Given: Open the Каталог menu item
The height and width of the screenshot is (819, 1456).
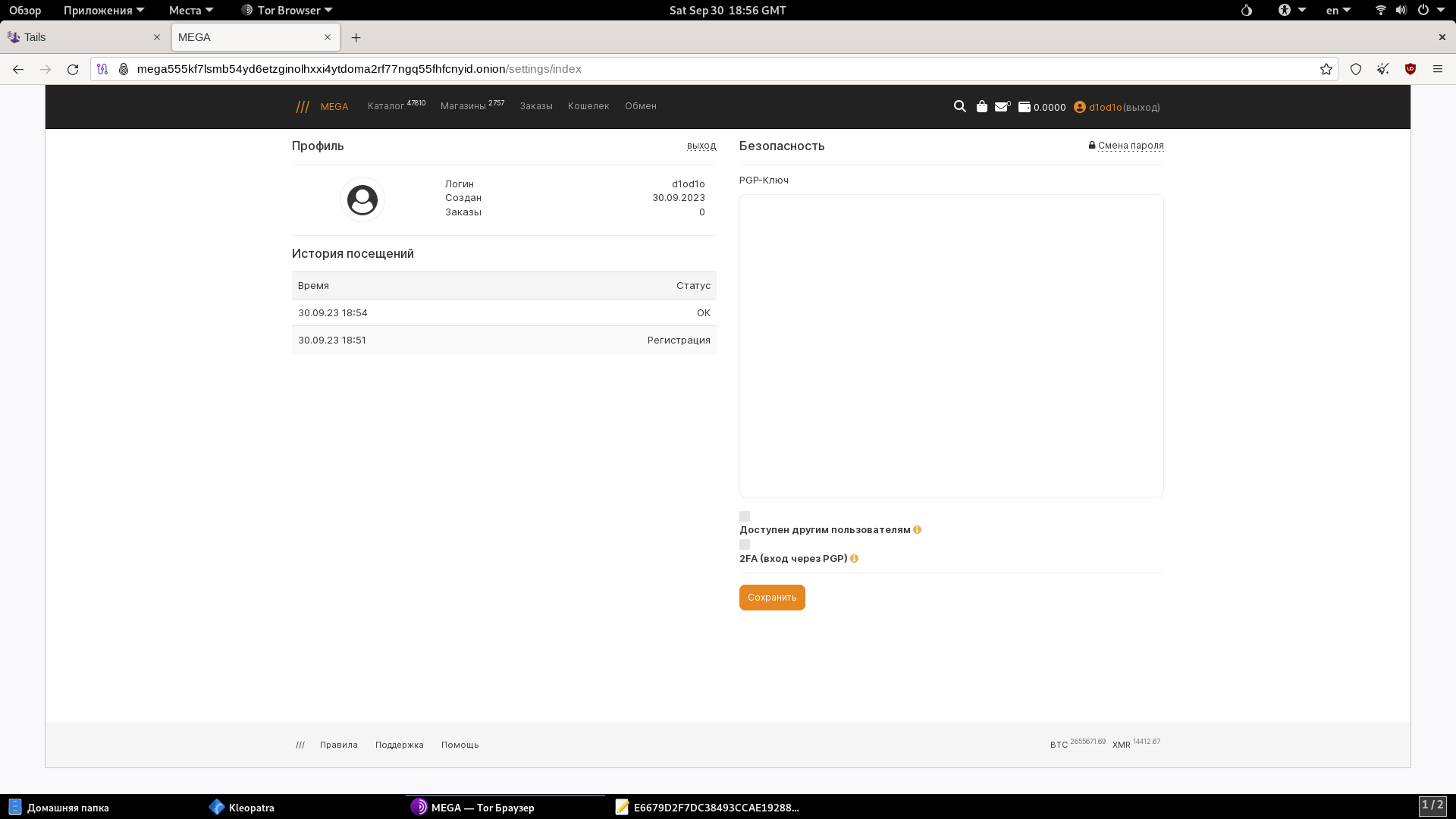Looking at the screenshot, I should pos(386,106).
